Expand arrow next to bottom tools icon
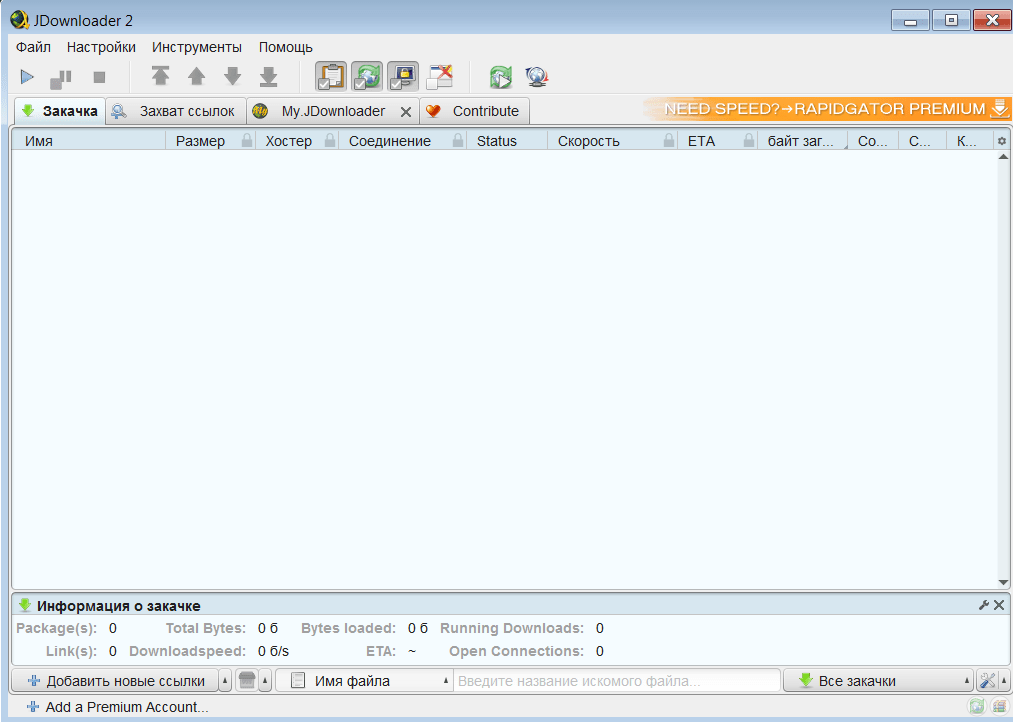This screenshot has width=1013, height=722. (1004, 681)
